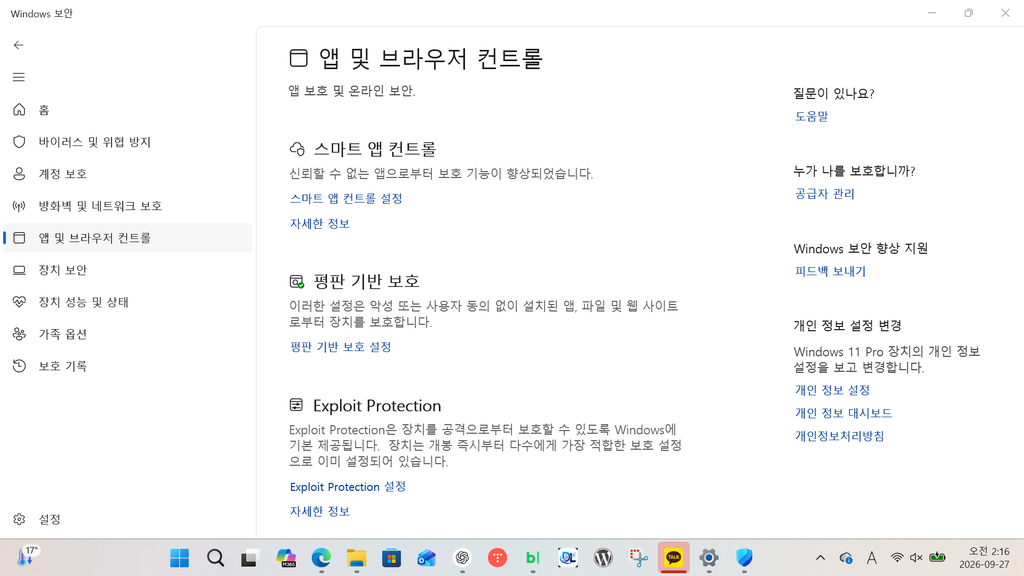Open 바이러스 및 위협 방지
Viewport: 1024px width, 576px height.
click(128, 142)
